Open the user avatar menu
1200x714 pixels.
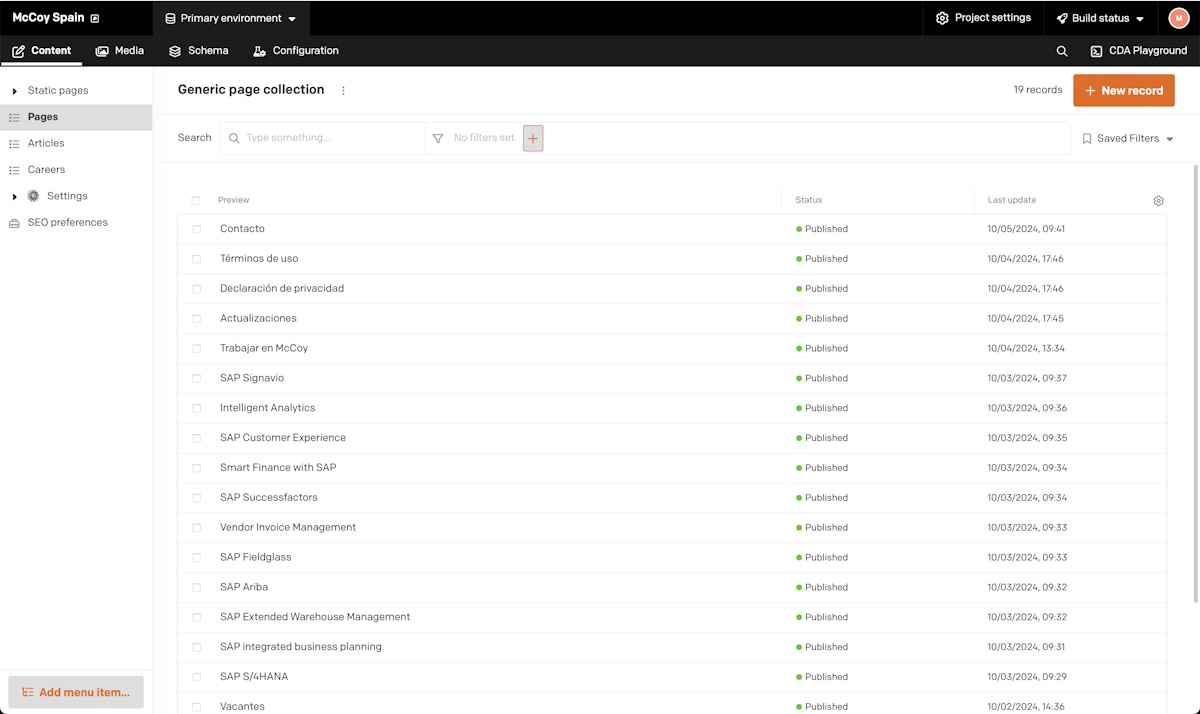point(1178,18)
